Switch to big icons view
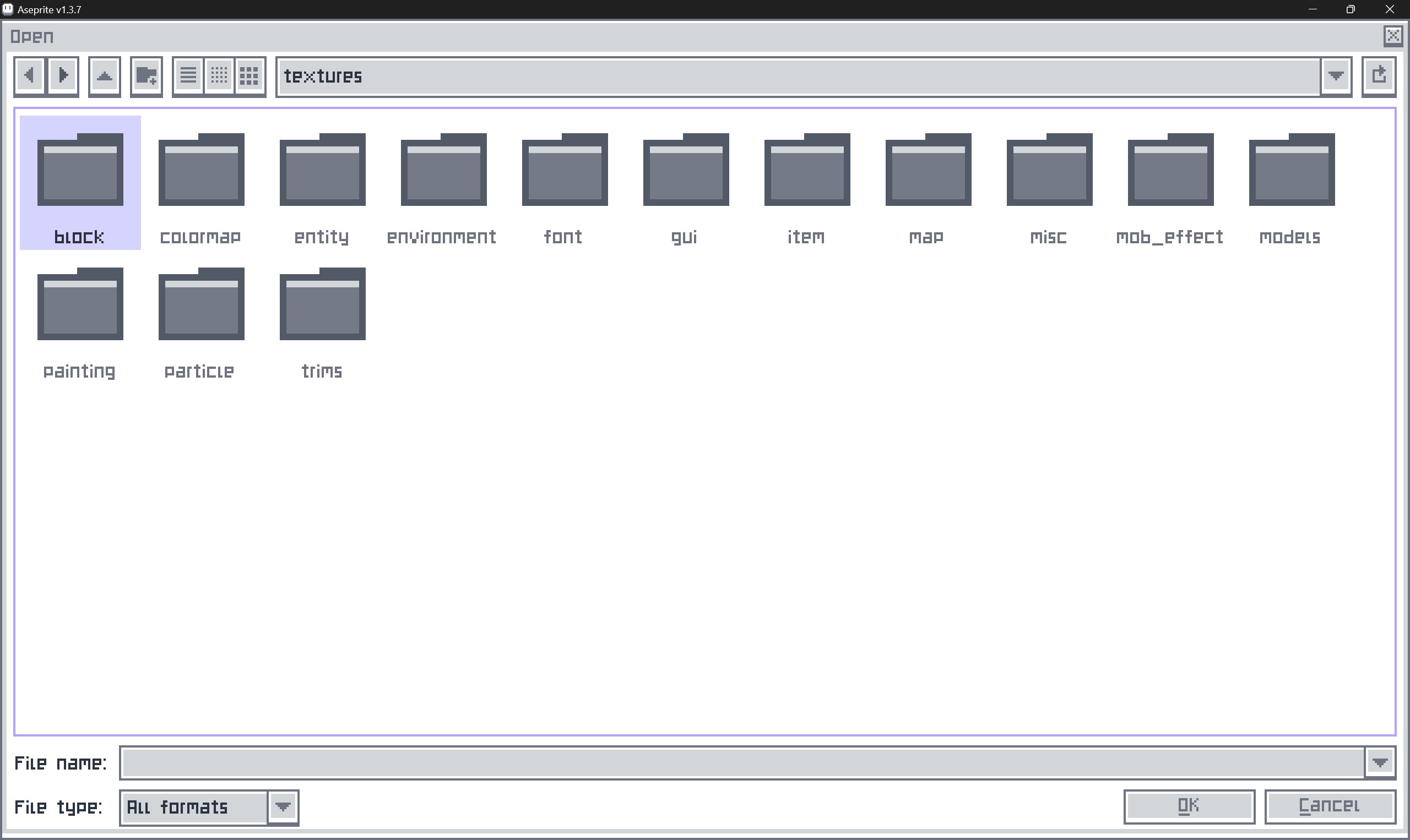Screen dimensions: 1410x840 tap(250, 76)
